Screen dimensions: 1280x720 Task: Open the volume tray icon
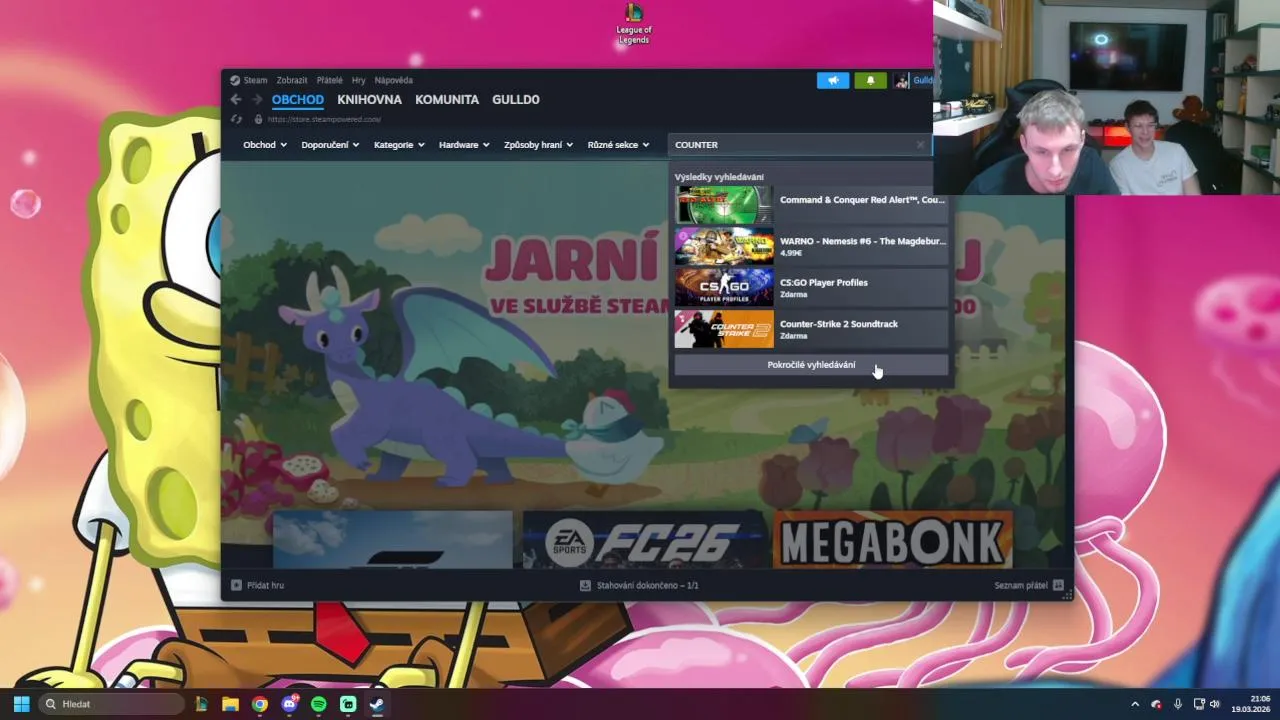click(1215, 704)
